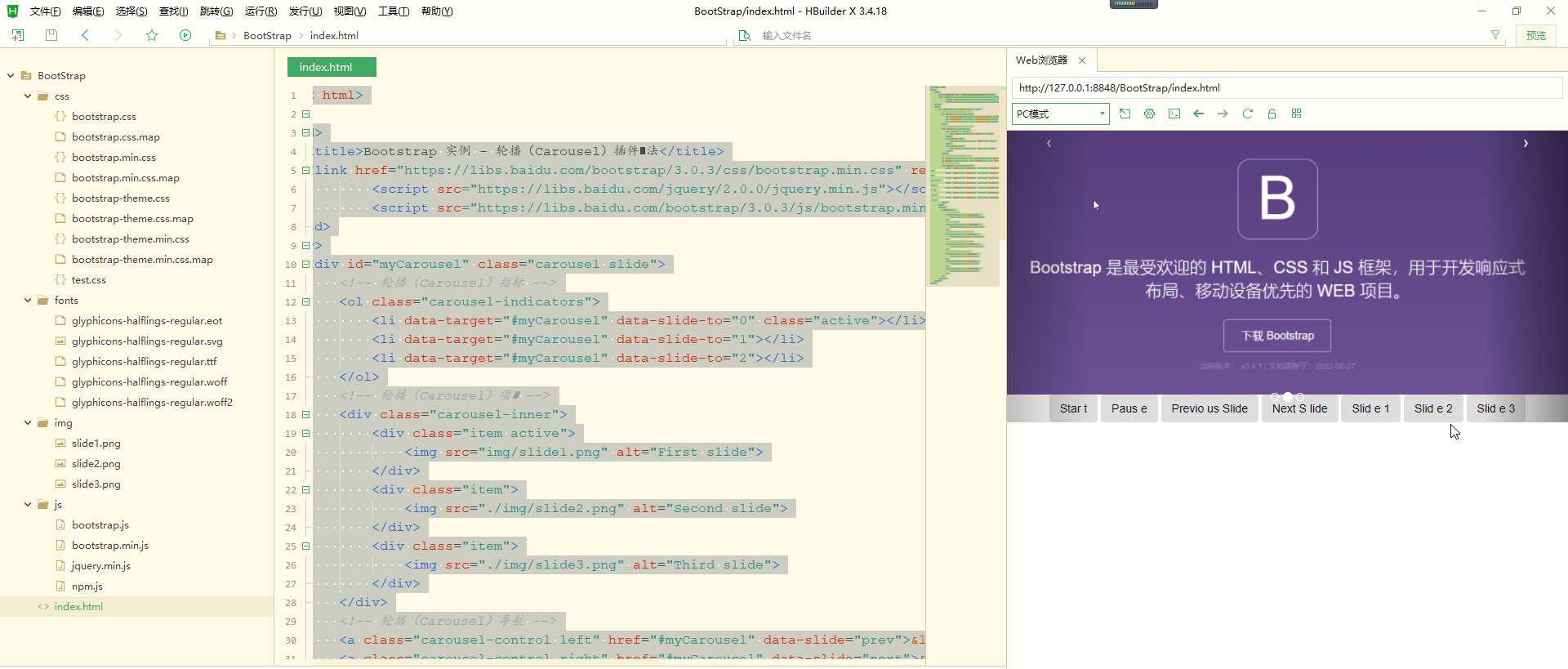Click the bootstrap.css file icon

[60, 116]
